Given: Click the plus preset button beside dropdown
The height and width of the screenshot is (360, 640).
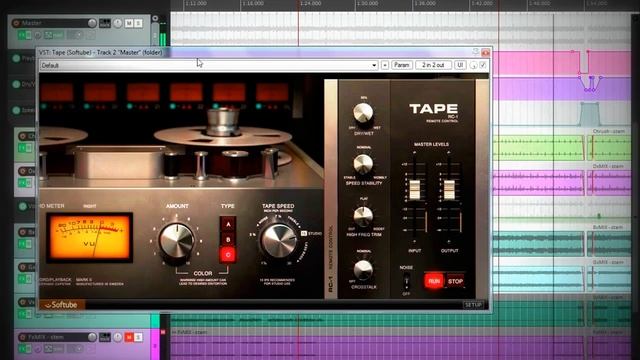Looking at the screenshot, I should (385, 65).
